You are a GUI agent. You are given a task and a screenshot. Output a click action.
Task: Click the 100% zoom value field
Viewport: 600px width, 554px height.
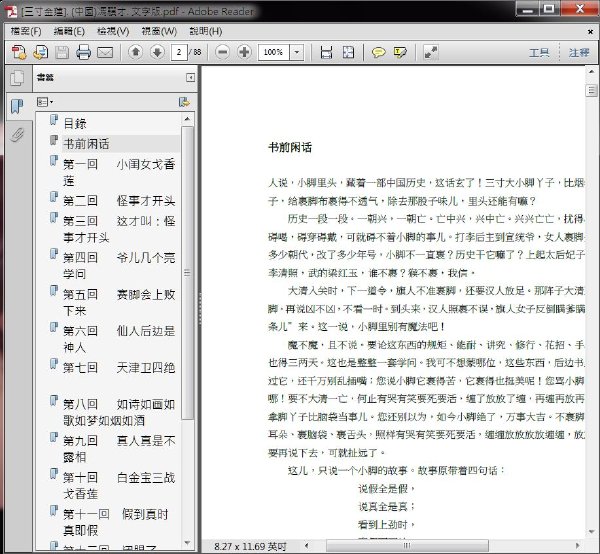pyautogui.click(x=274, y=52)
